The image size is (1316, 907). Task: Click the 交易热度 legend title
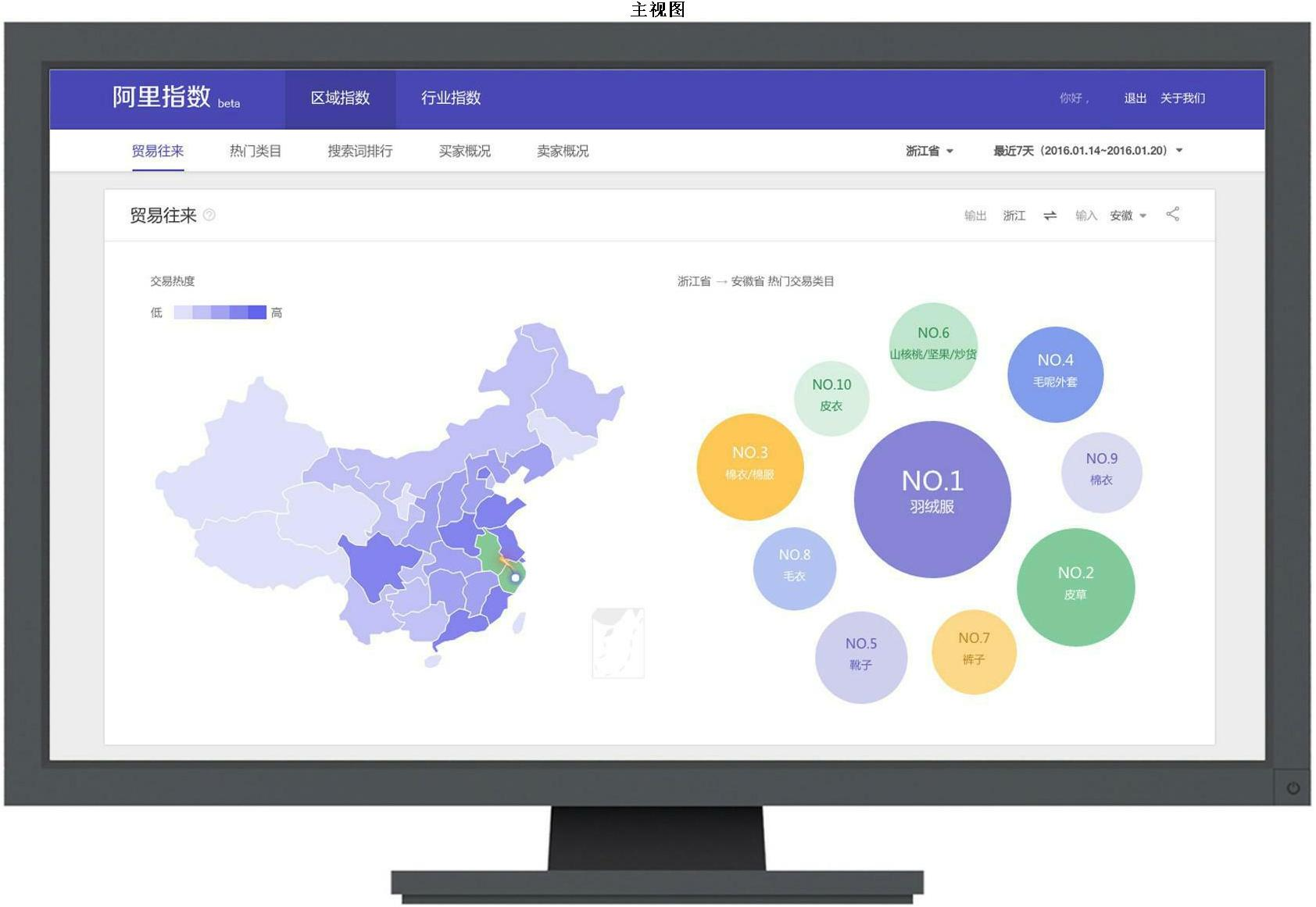point(173,281)
